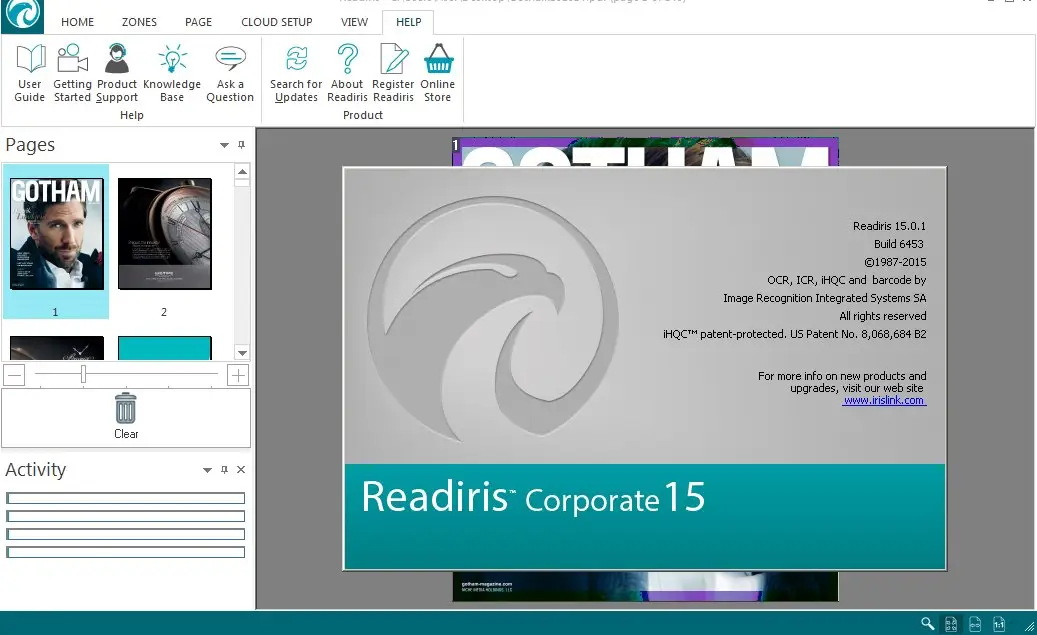Open About Readiris
The height and width of the screenshot is (635, 1037).
(347, 73)
